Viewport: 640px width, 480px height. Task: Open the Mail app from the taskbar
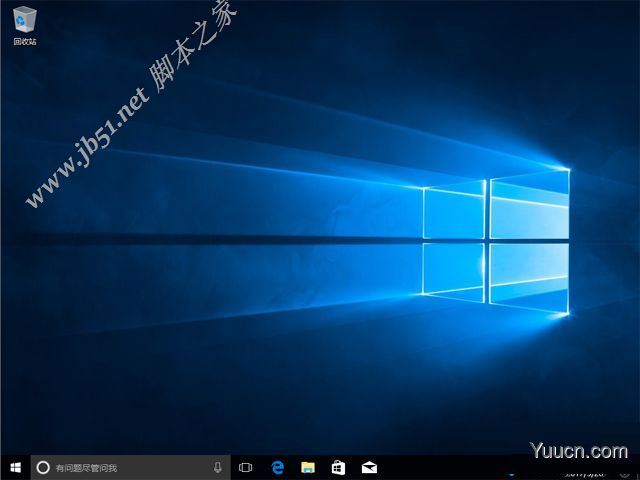[369, 467]
